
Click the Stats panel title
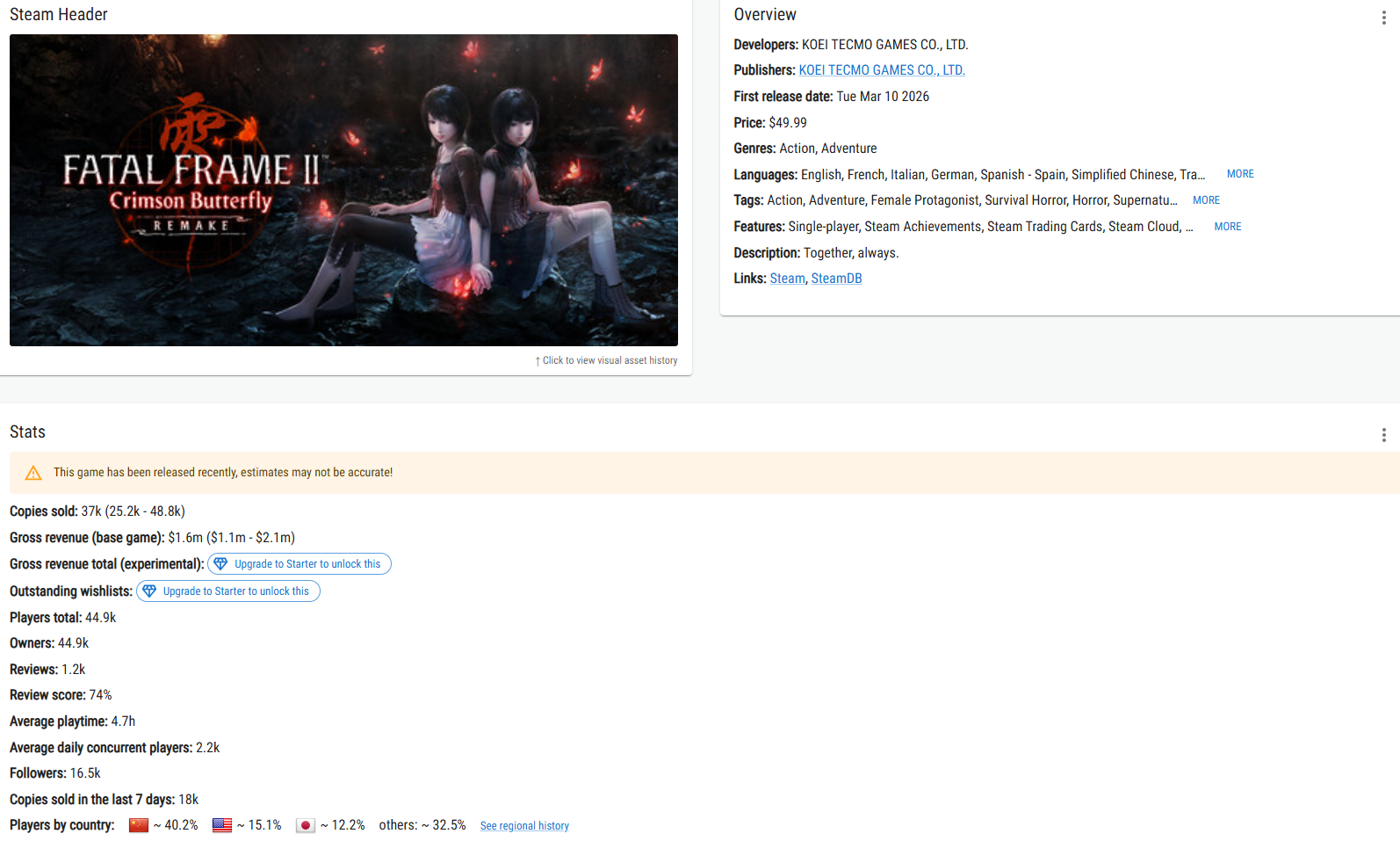point(27,432)
